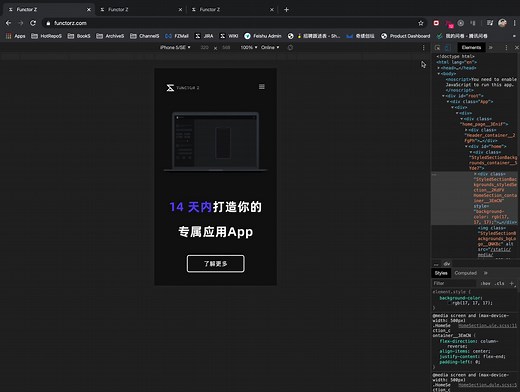Go back using the browser back arrow
This screenshot has width=520, height=392.
click(x=8, y=23)
